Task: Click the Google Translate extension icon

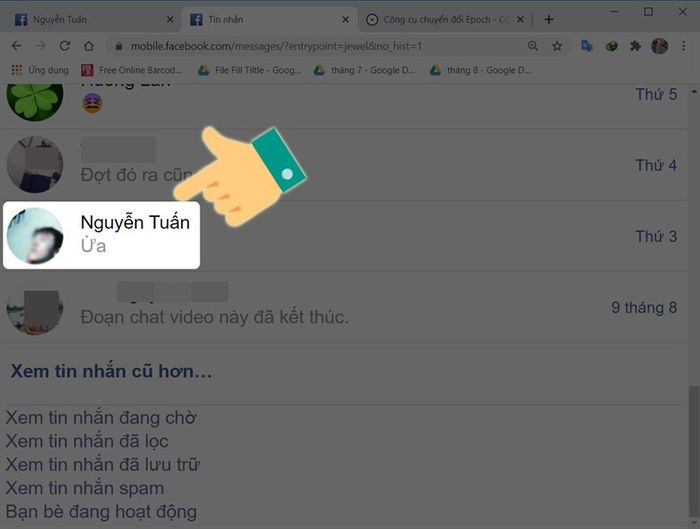Action: 587,46
